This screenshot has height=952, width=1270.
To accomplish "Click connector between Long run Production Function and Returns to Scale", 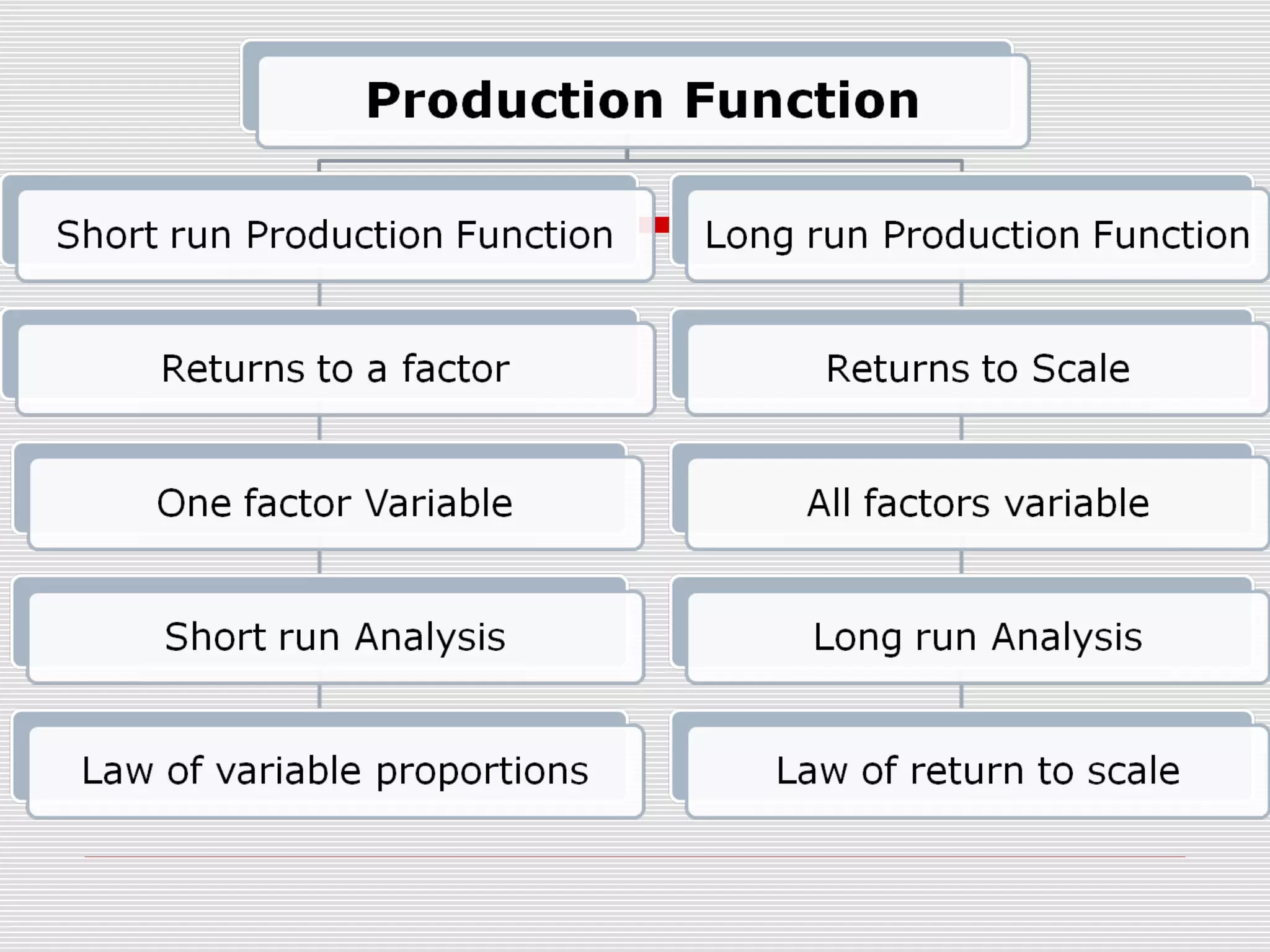I will (x=961, y=294).
